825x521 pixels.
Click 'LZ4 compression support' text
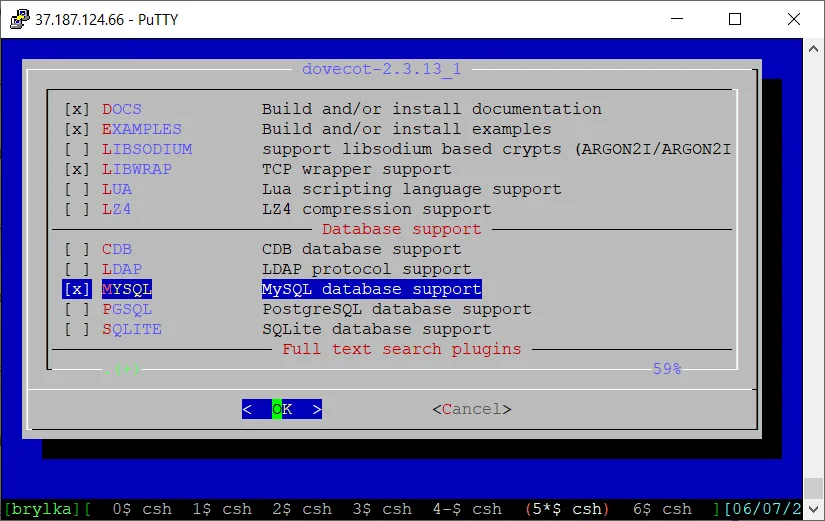377,209
